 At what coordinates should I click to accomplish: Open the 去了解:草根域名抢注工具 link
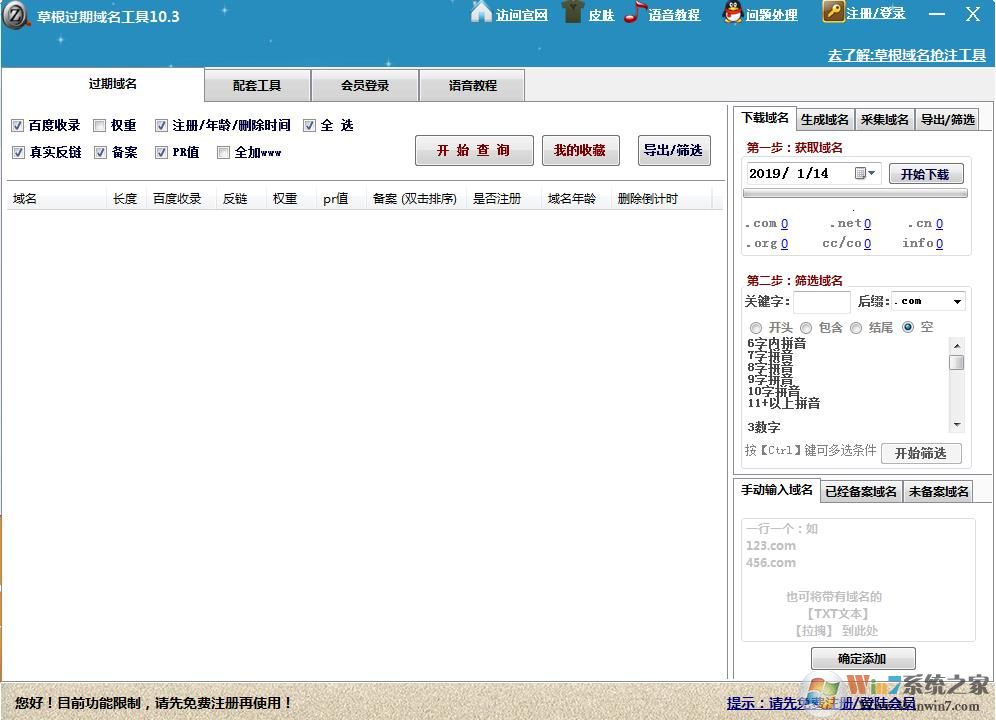(906, 55)
